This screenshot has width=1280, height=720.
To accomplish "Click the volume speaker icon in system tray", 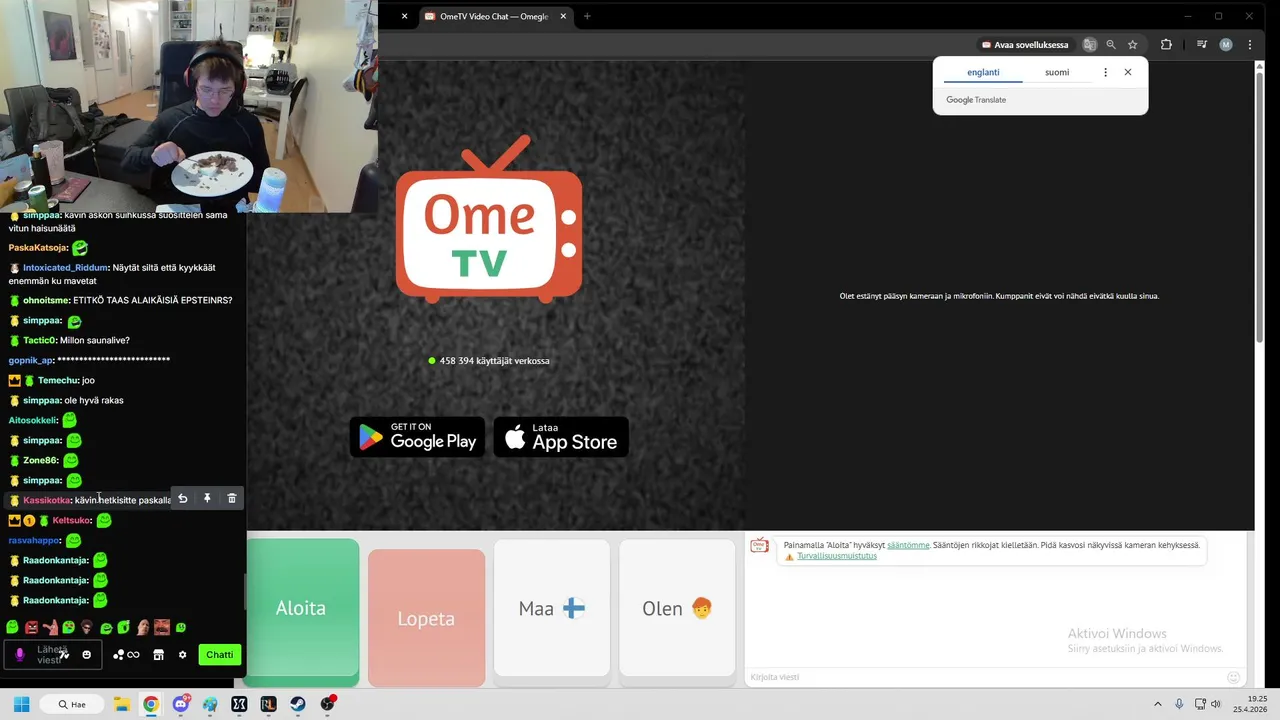I will pos(1215,704).
